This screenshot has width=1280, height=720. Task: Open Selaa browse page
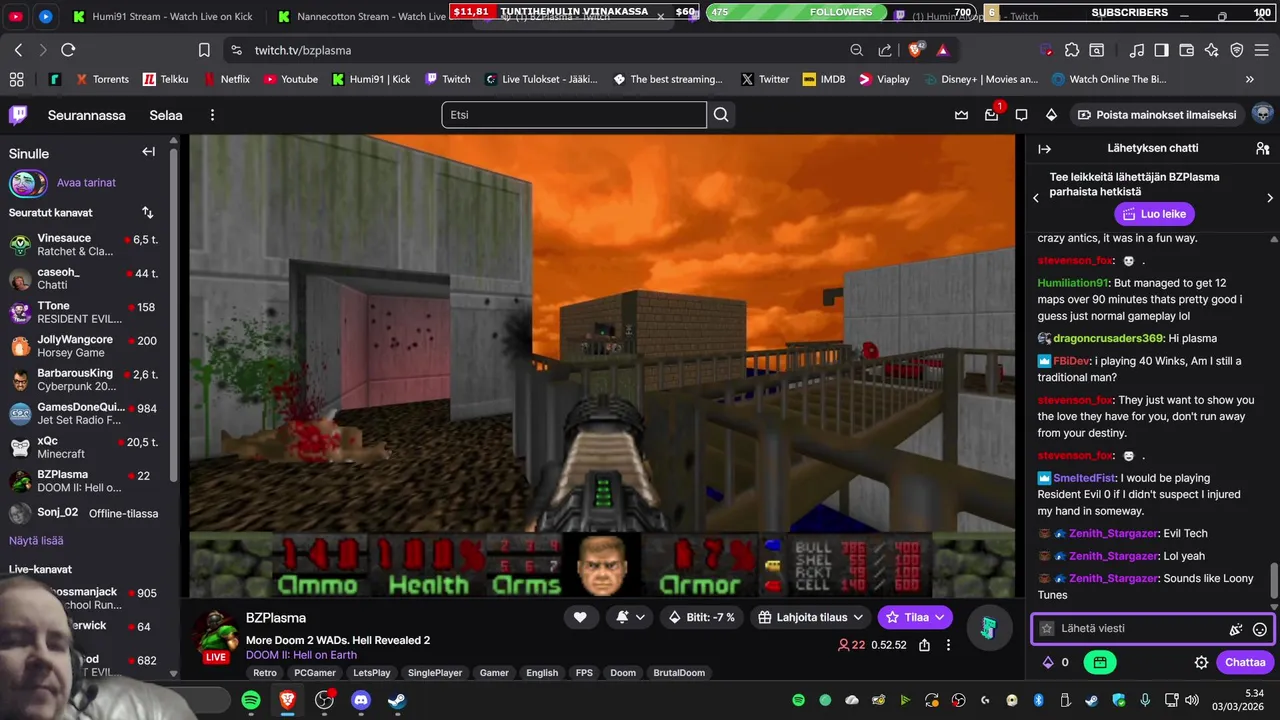tap(166, 115)
